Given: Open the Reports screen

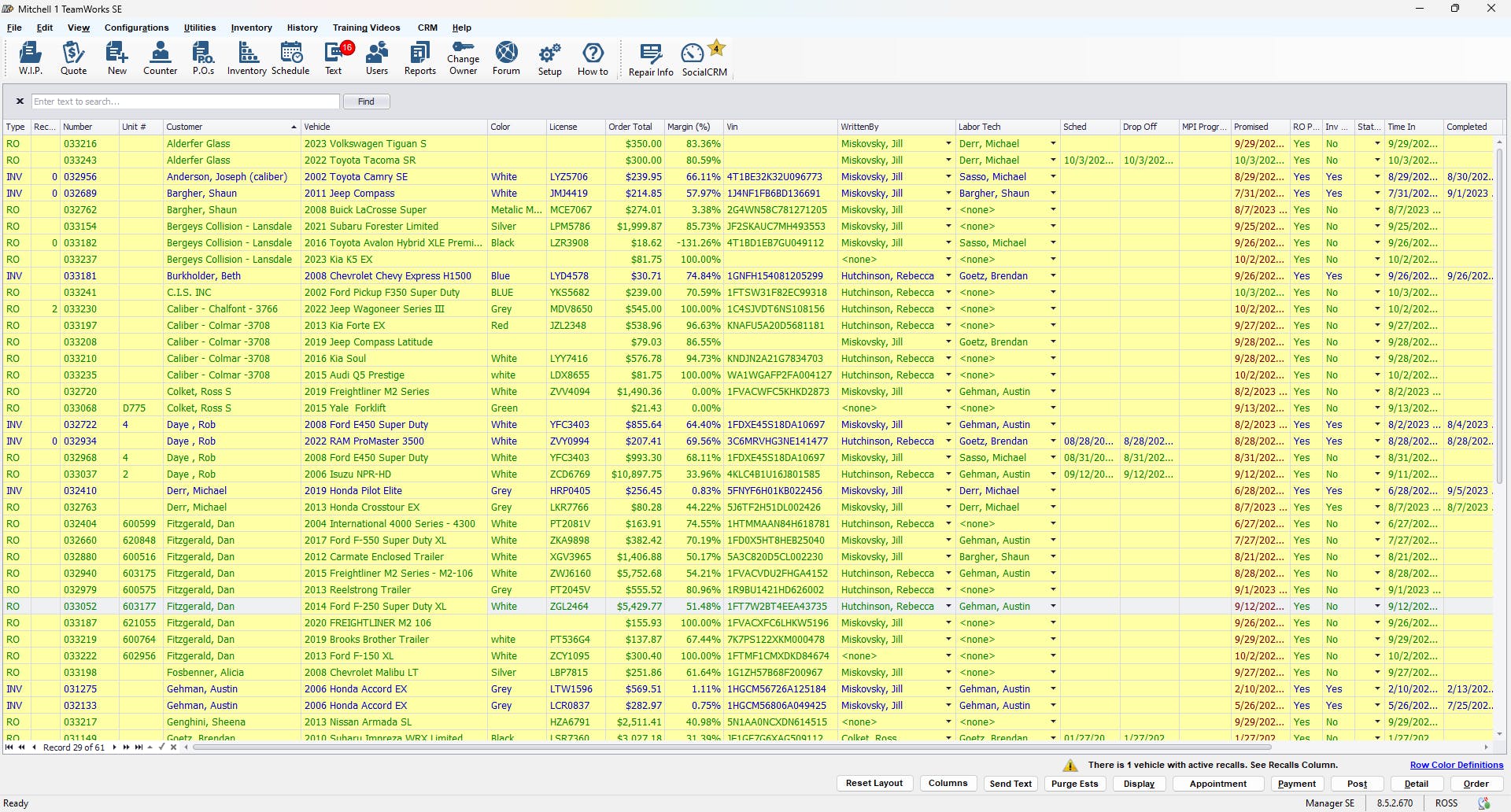Looking at the screenshot, I should click(419, 58).
